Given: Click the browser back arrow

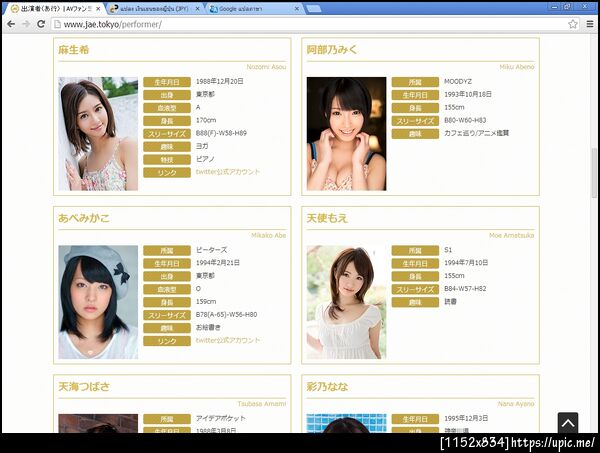Looking at the screenshot, I should click(11, 24).
